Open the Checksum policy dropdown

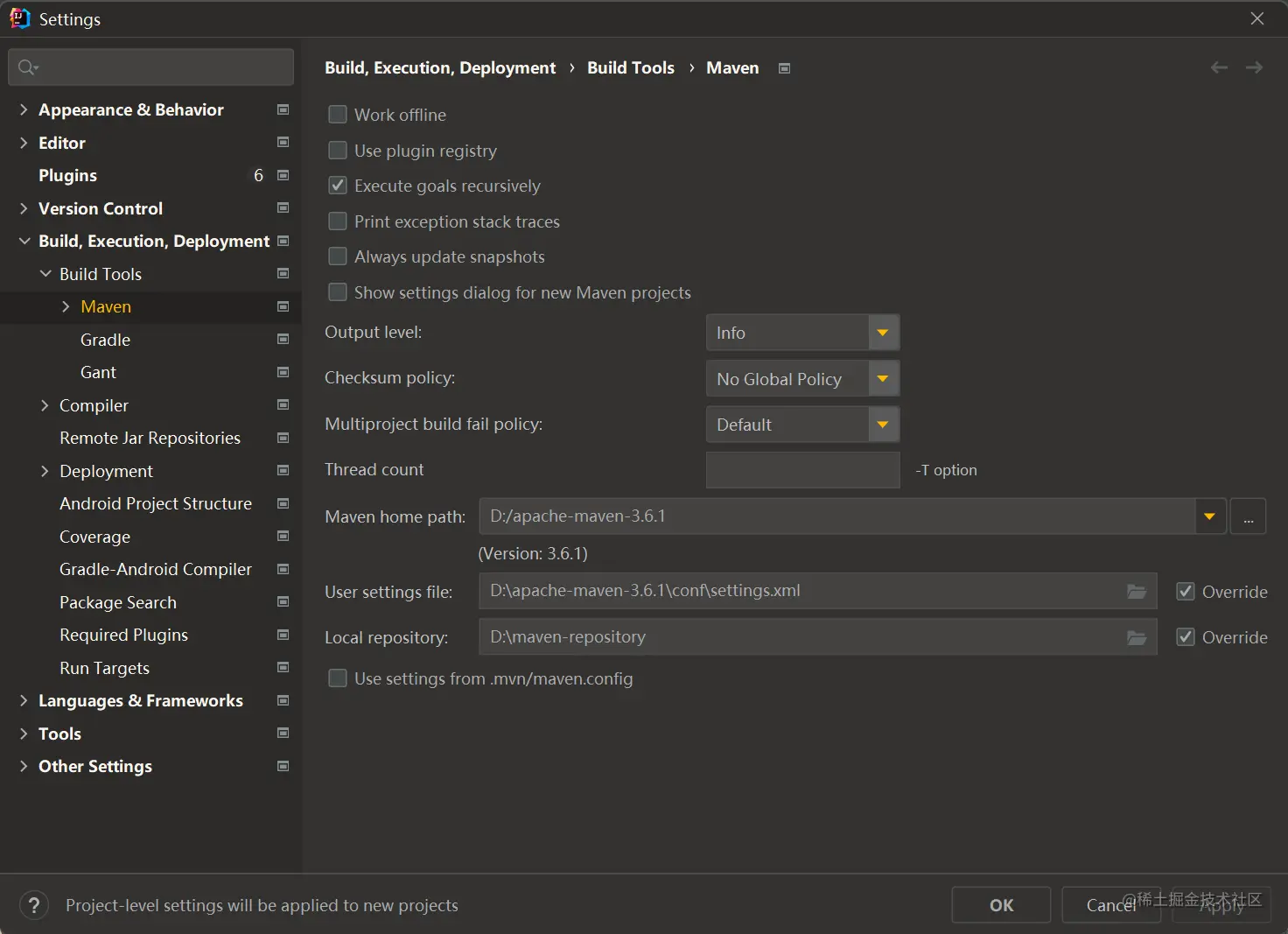(883, 379)
